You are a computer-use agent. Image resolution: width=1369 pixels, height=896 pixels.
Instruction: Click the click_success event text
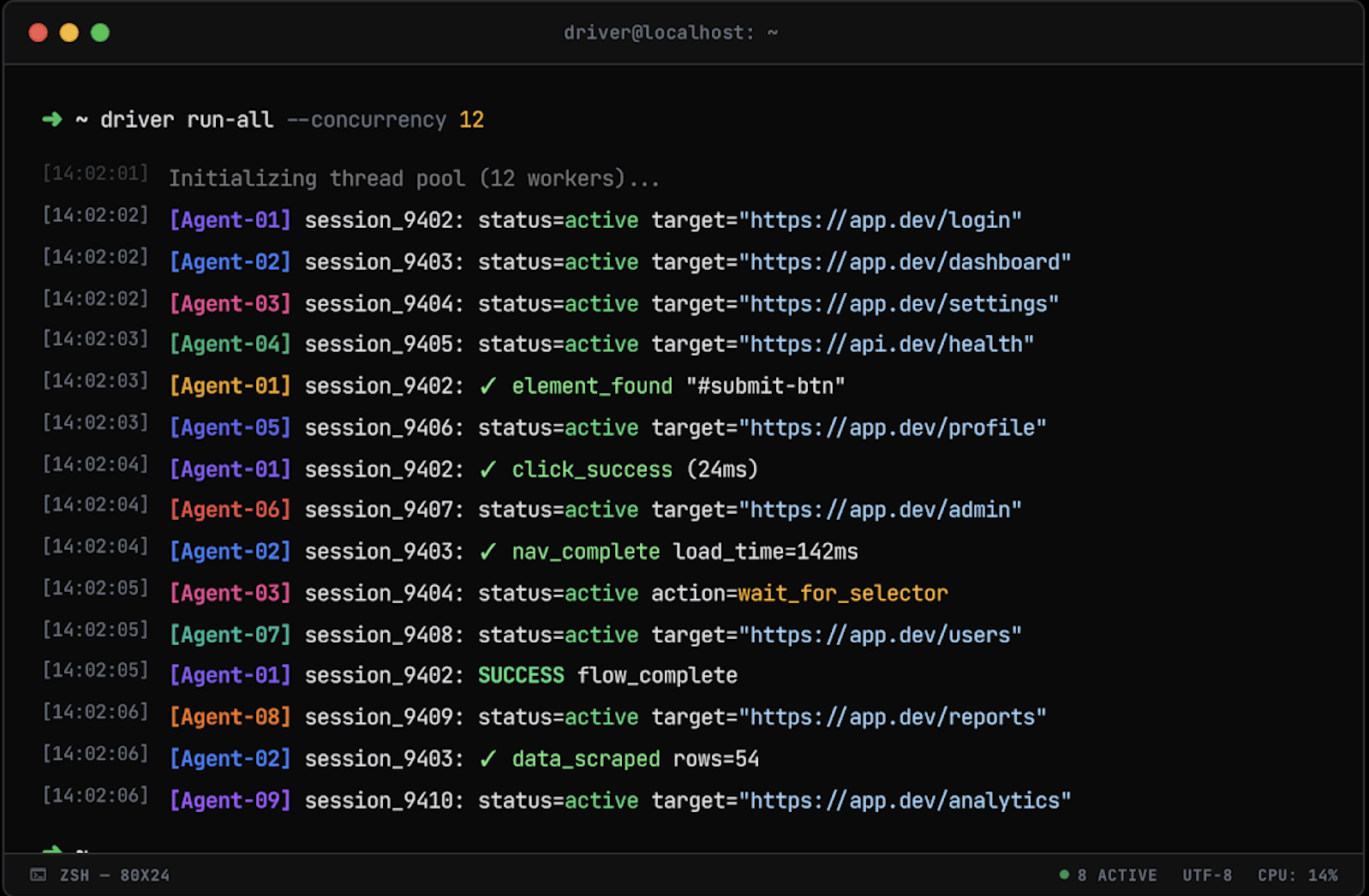click(592, 469)
